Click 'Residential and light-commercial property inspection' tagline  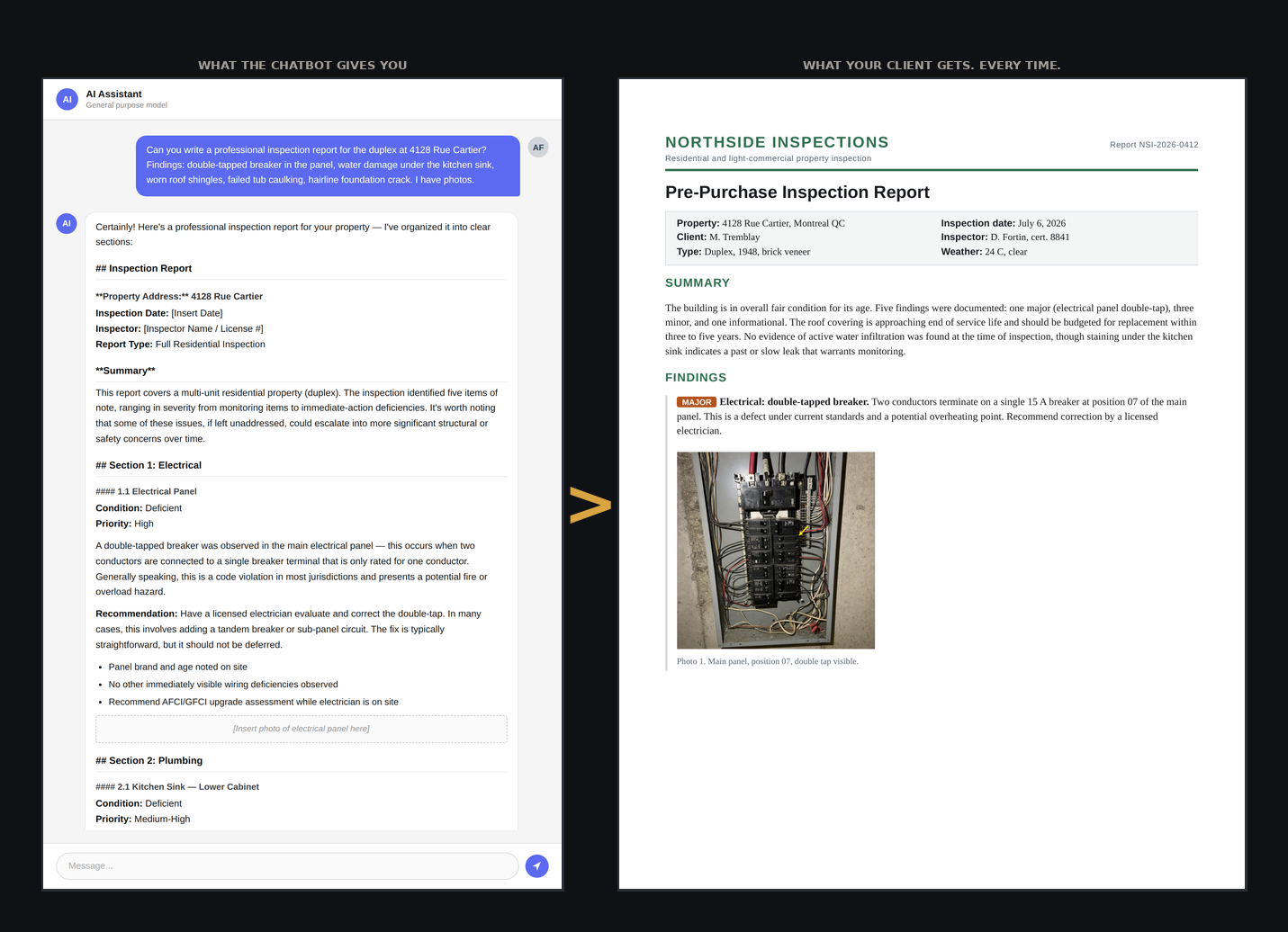[768, 158]
